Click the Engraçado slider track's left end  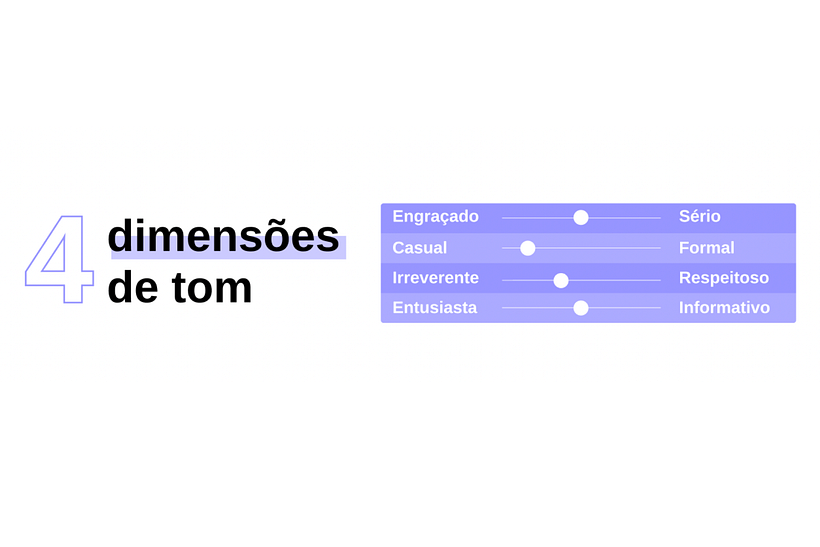point(507,218)
